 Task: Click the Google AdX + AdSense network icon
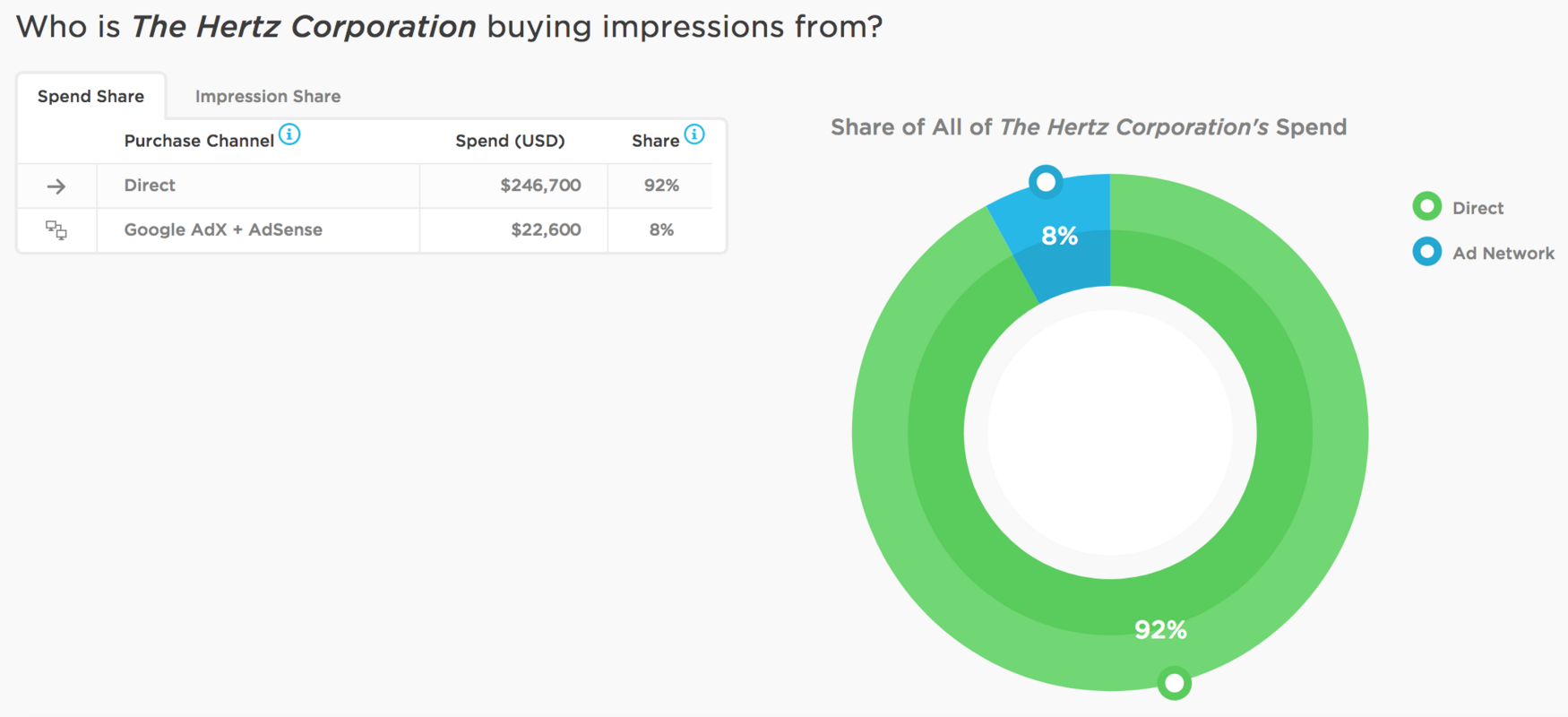[x=56, y=230]
